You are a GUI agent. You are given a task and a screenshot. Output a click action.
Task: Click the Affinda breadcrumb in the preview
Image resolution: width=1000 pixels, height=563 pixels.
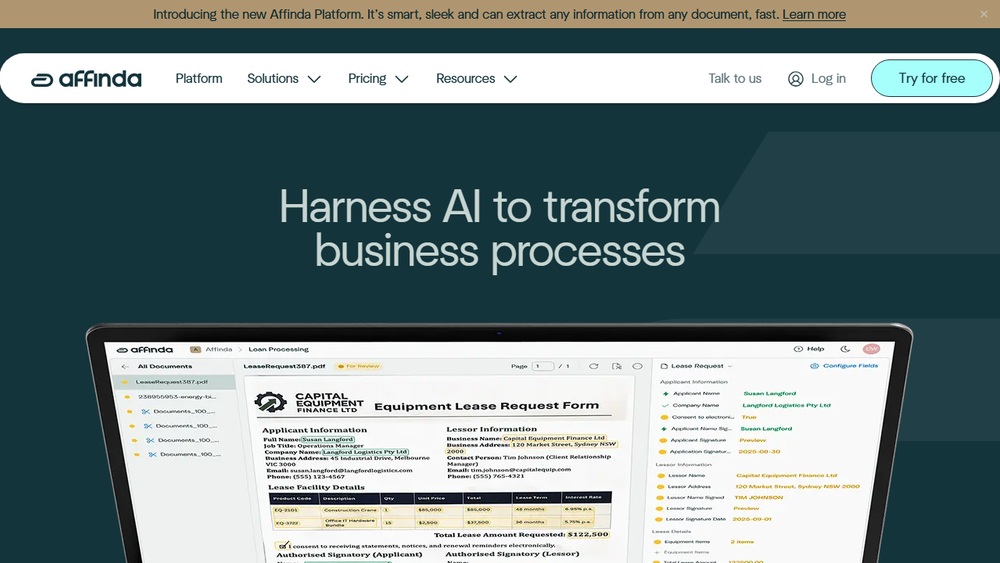pos(219,349)
